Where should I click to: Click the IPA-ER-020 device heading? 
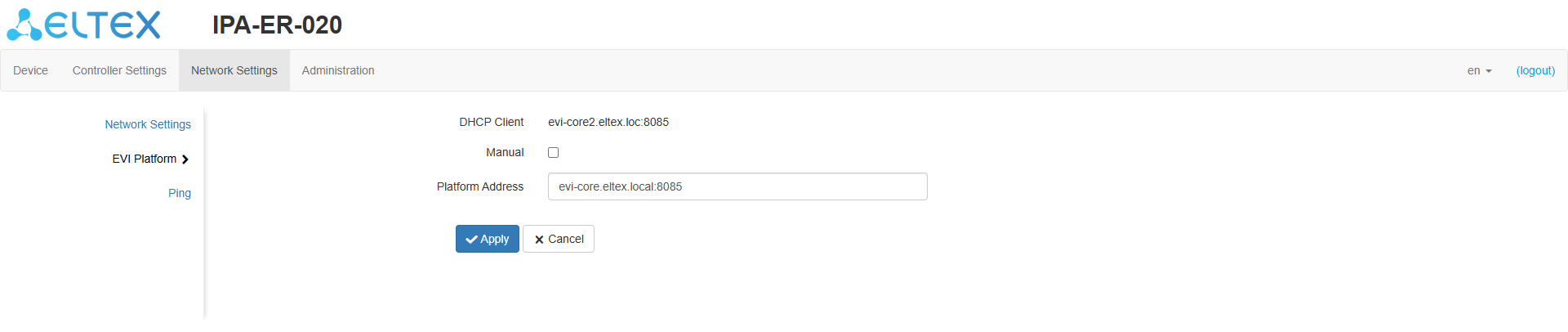click(277, 25)
